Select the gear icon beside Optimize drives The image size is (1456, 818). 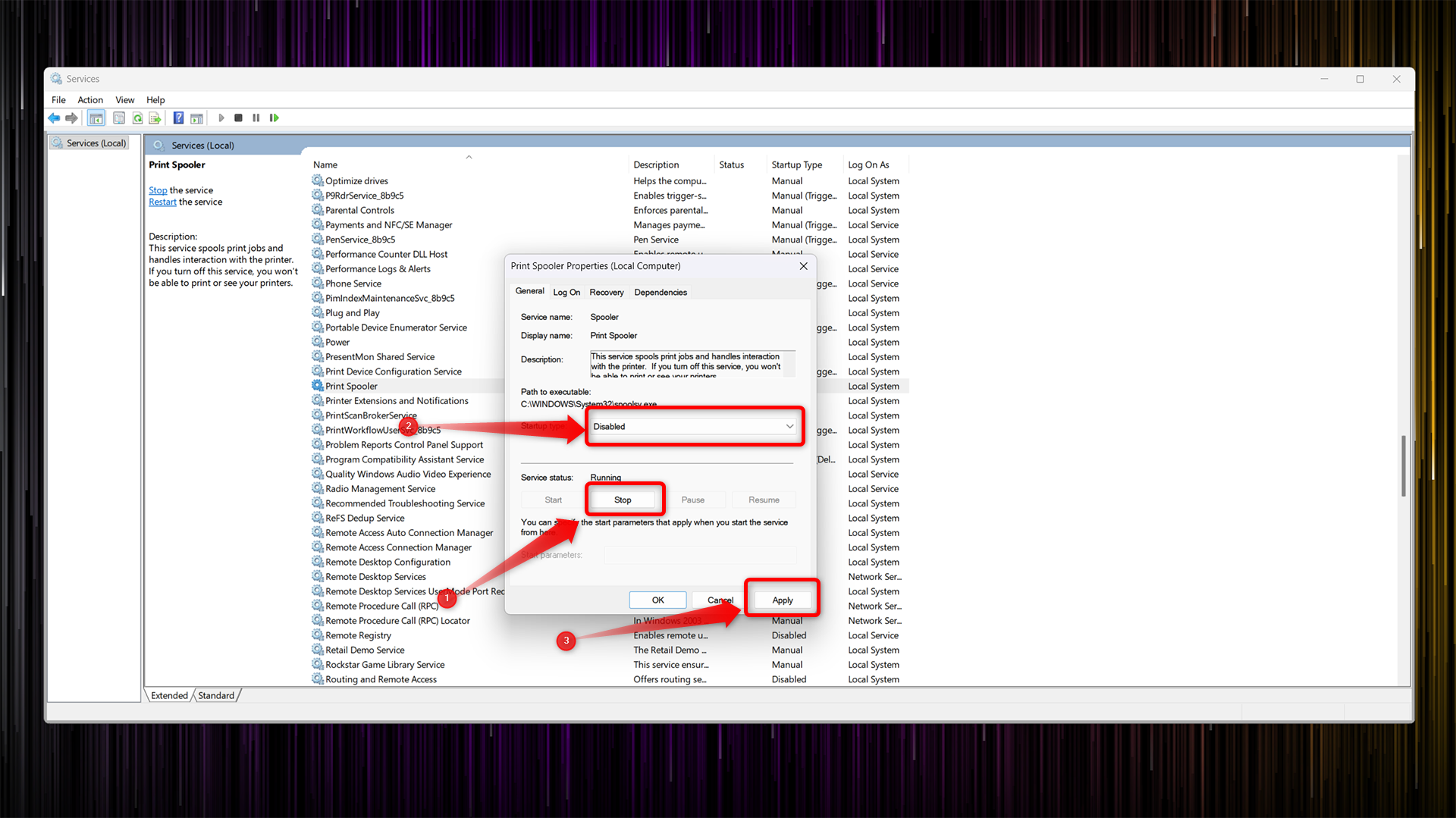click(x=318, y=180)
